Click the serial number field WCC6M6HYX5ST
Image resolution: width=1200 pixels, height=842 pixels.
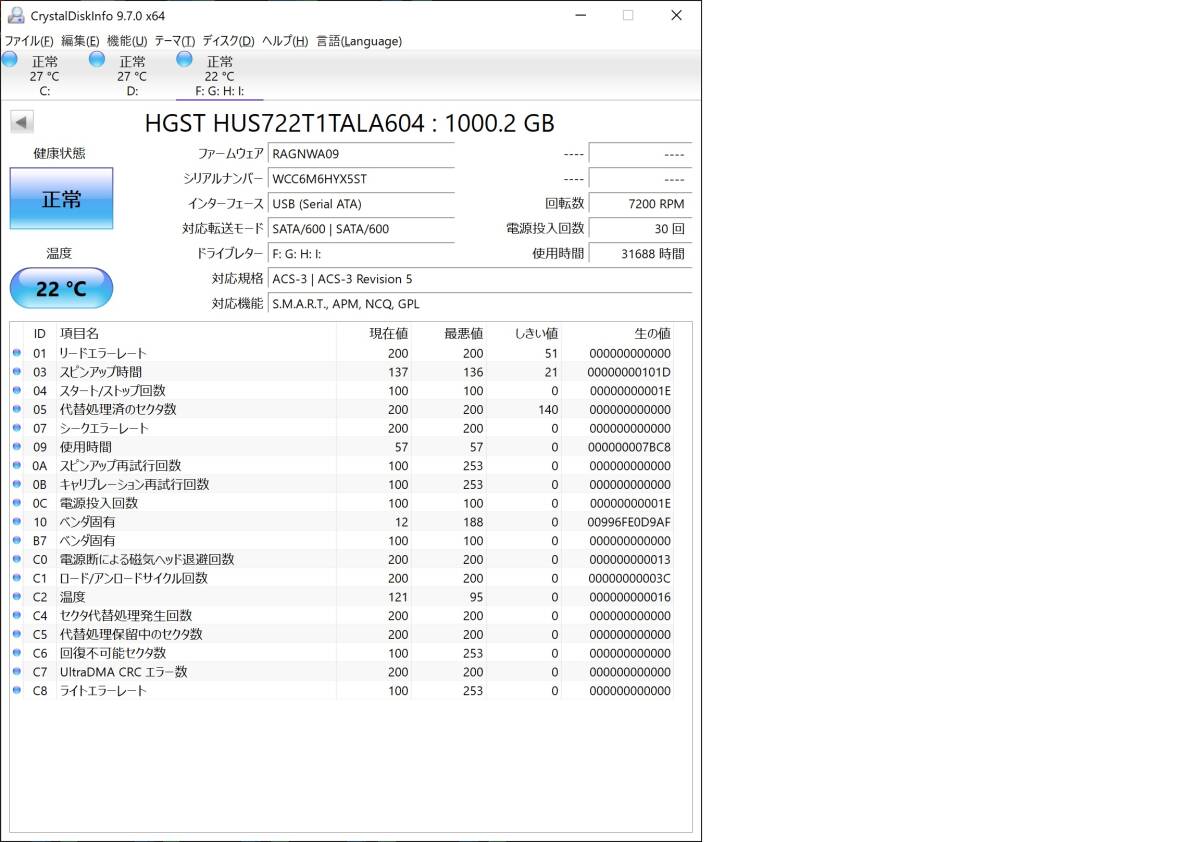point(361,179)
